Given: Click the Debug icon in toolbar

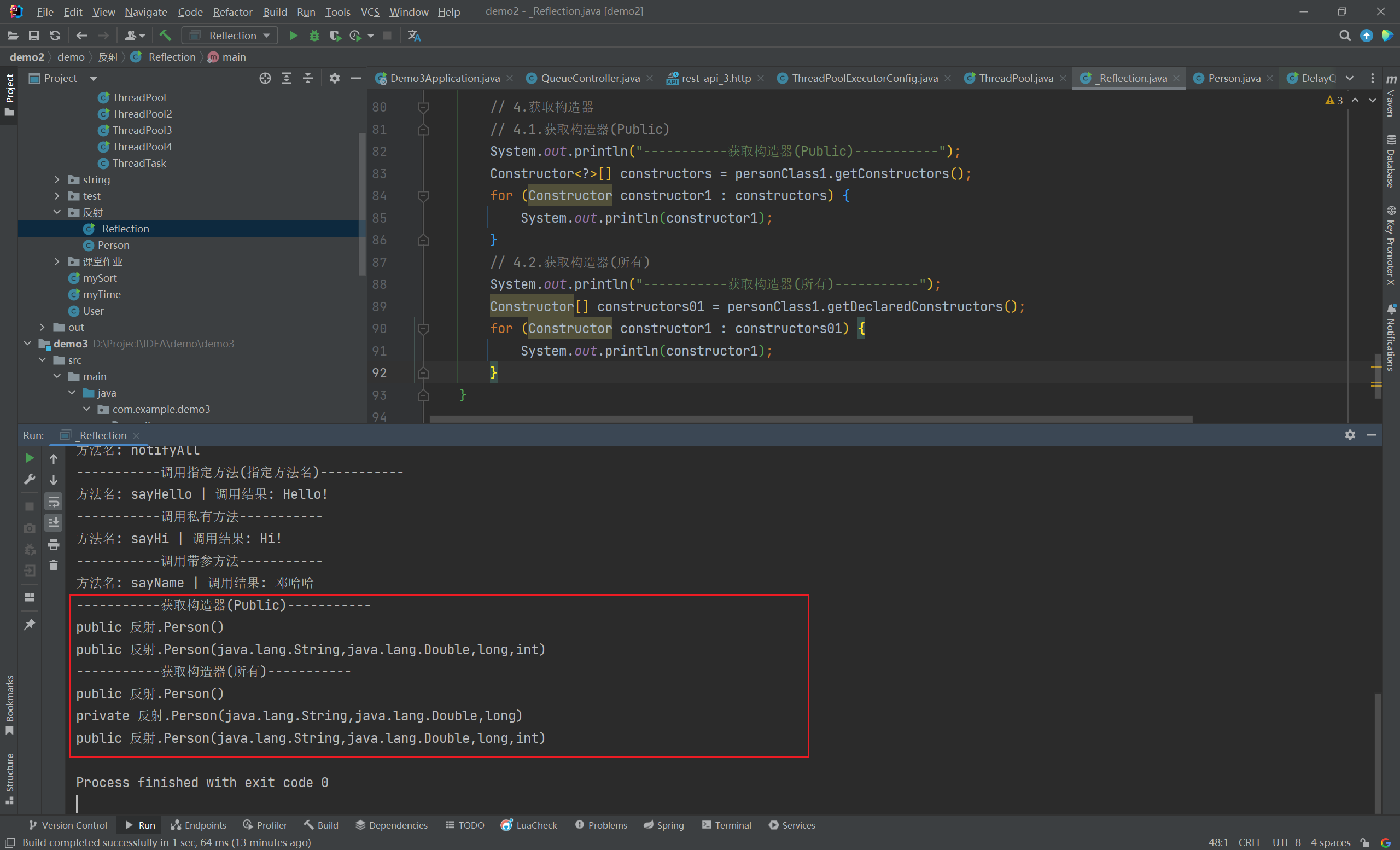Looking at the screenshot, I should pos(313,36).
